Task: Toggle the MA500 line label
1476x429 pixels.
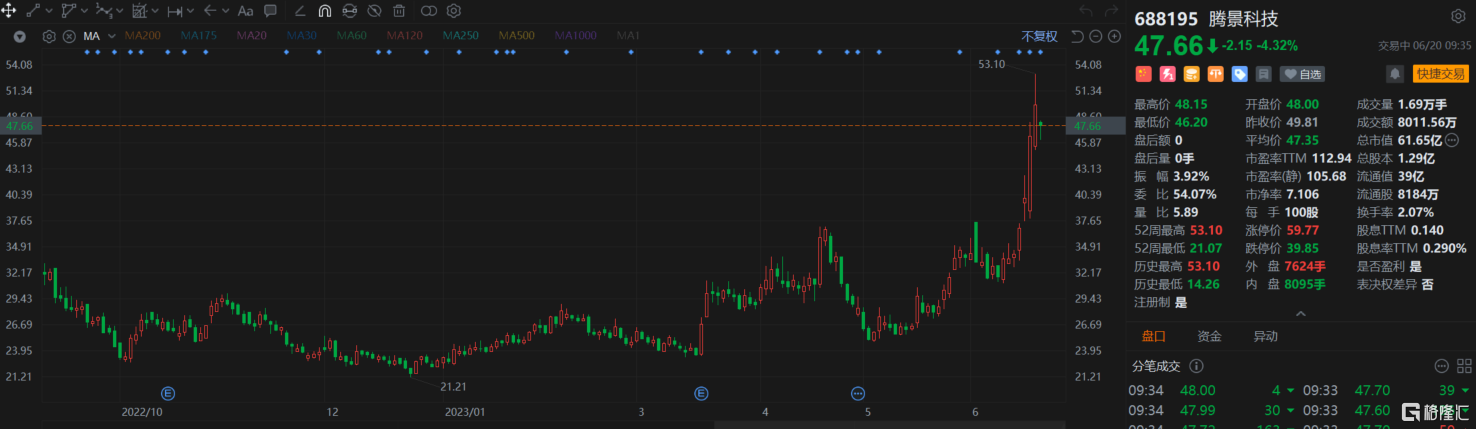Action: [516, 36]
